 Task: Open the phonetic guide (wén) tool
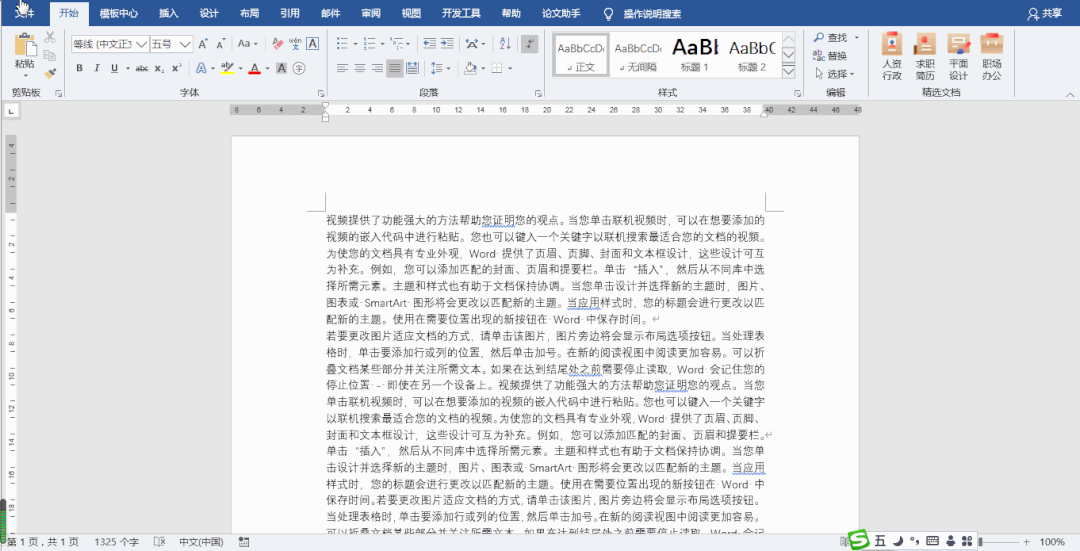click(x=295, y=44)
